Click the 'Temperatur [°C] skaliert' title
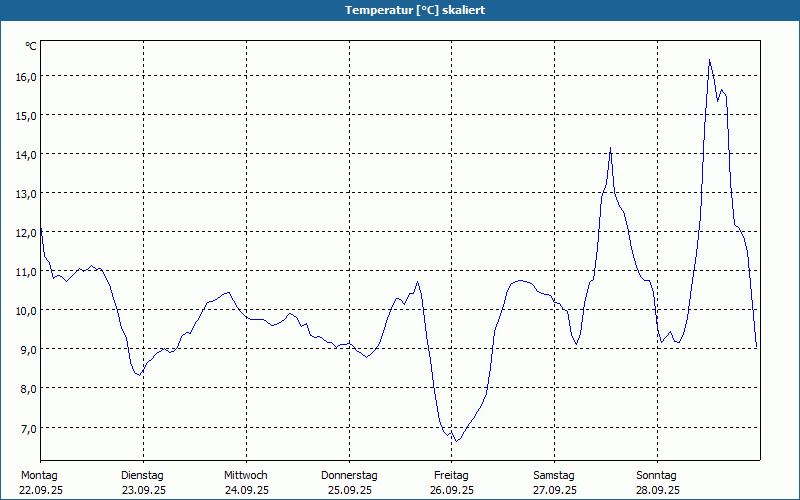This screenshot has height=500, width=800. click(415, 10)
